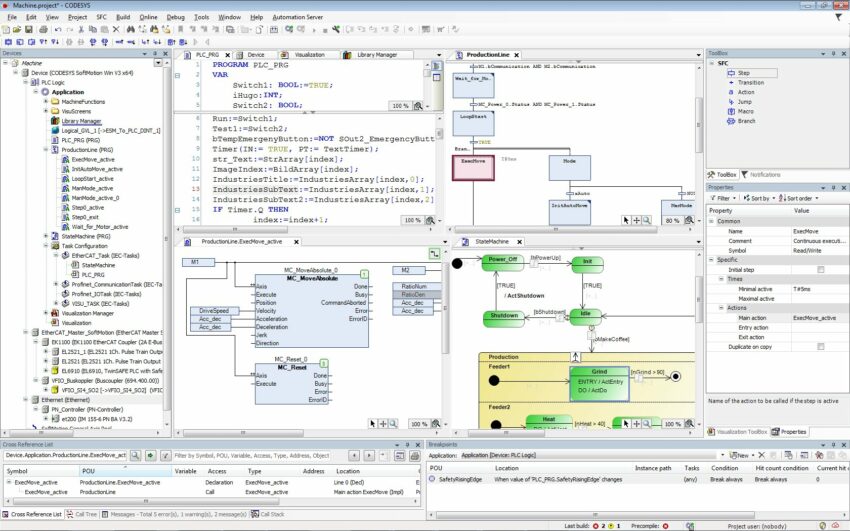Click the zoom icon beside 80 % in ProductionLine editor
Viewport: 850px width, 531px height.
689,220
